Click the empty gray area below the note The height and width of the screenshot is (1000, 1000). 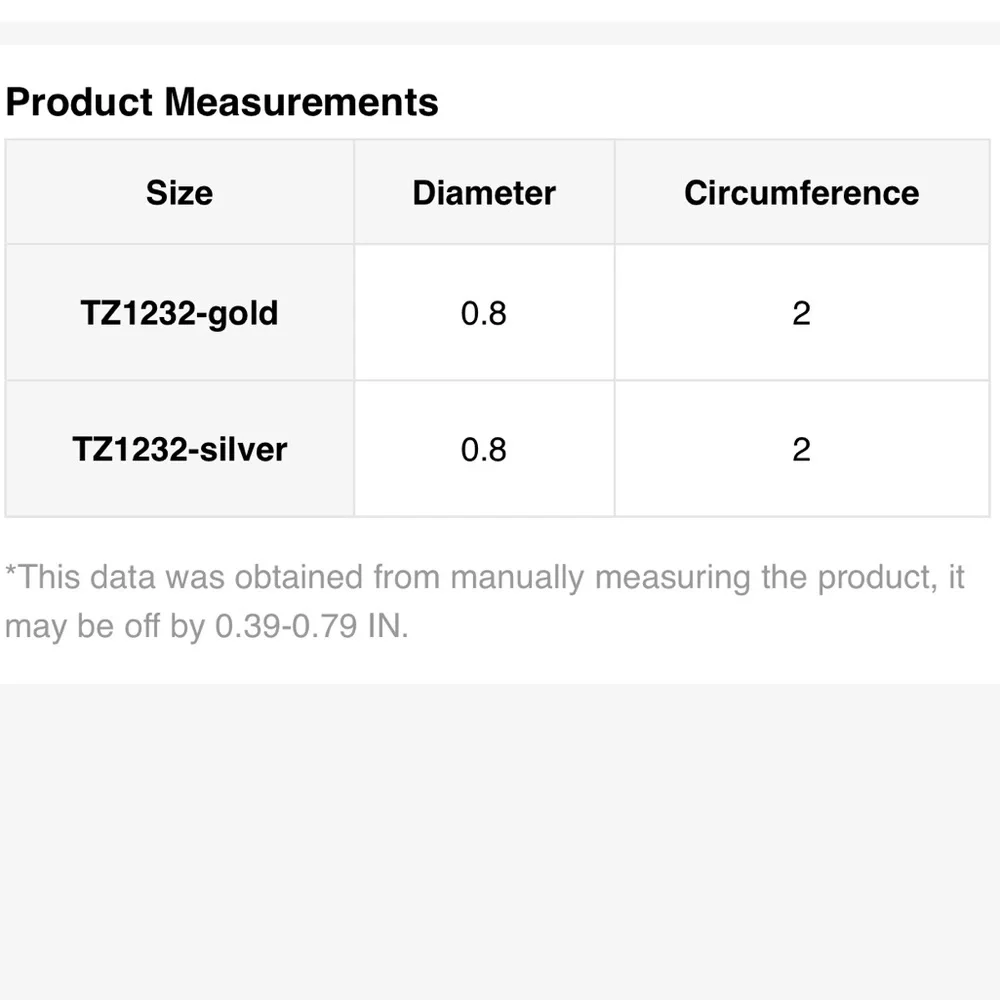[500, 840]
